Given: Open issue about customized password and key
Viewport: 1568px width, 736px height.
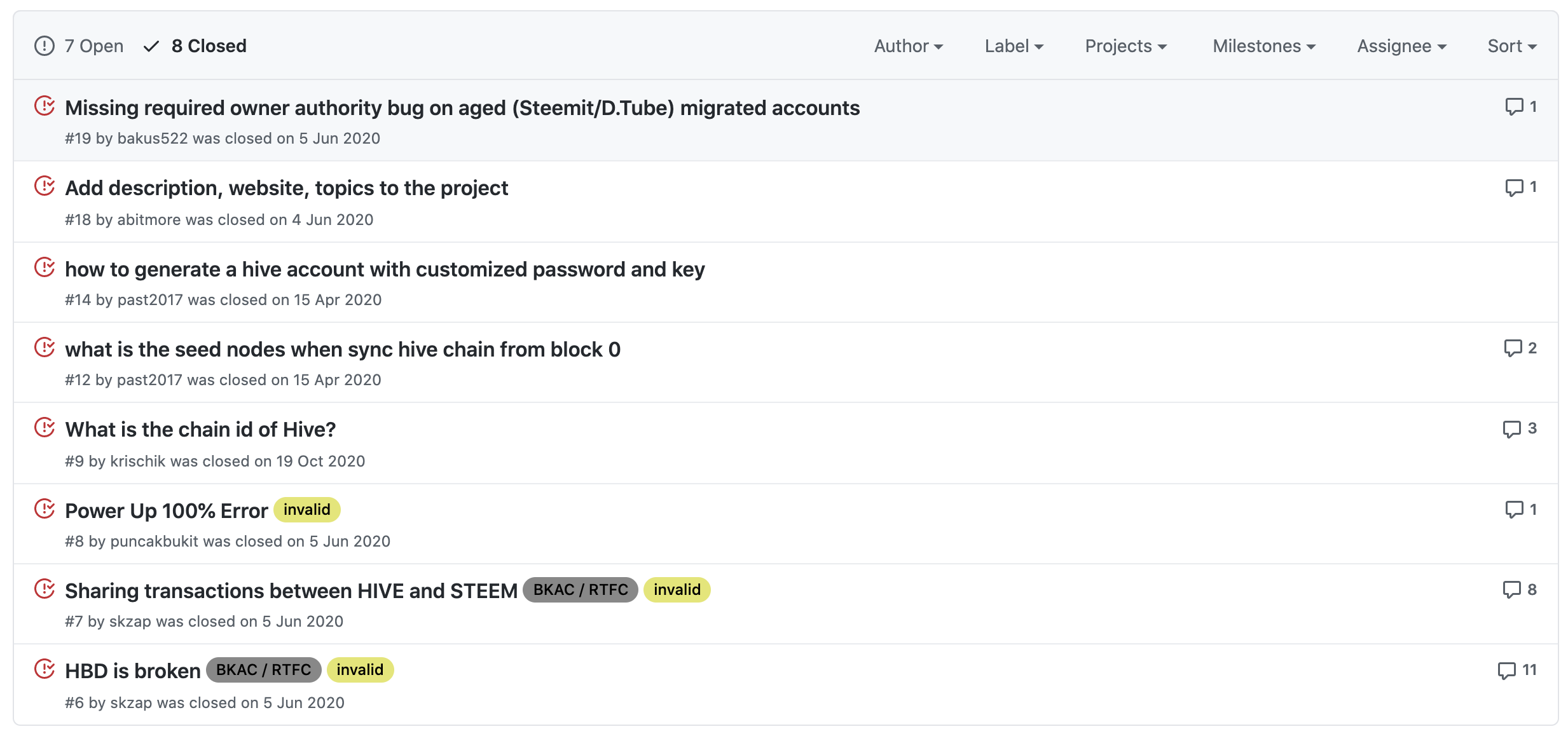Looking at the screenshot, I should click(x=385, y=269).
